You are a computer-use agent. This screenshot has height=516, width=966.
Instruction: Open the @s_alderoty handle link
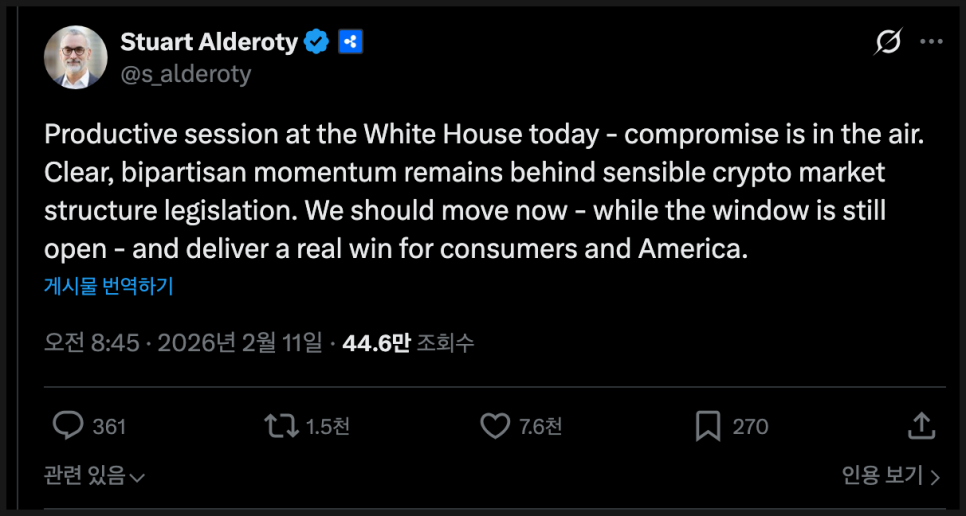click(x=185, y=74)
